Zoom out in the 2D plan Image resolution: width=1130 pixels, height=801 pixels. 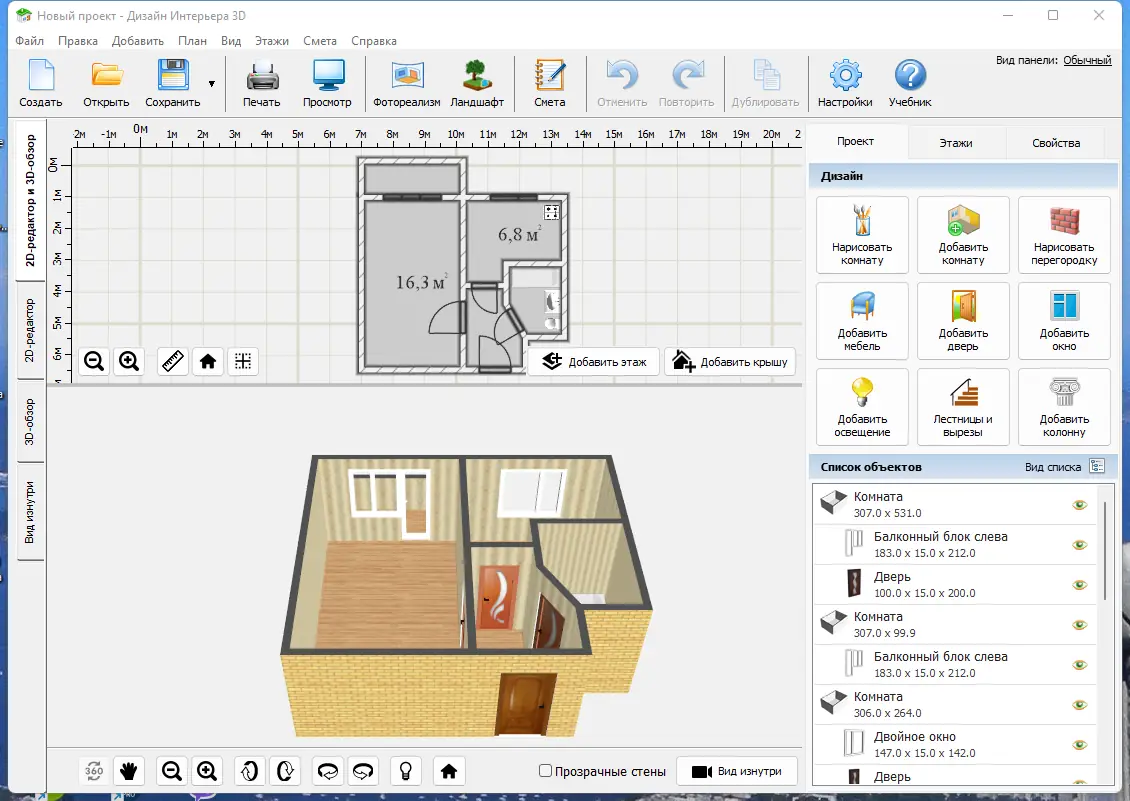pyautogui.click(x=94, y=361)
